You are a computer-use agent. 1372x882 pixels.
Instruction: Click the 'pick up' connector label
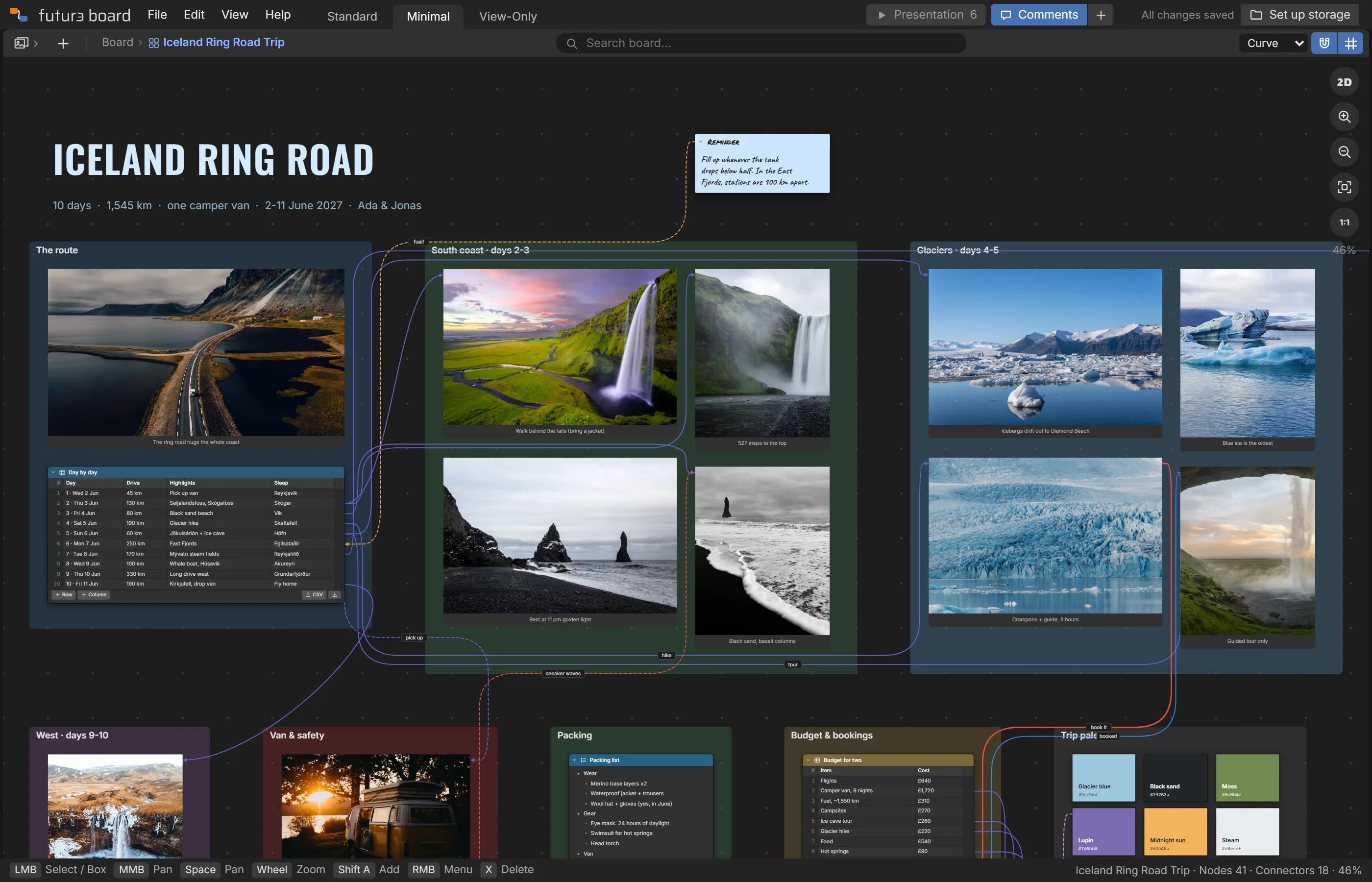coord(414,637)
